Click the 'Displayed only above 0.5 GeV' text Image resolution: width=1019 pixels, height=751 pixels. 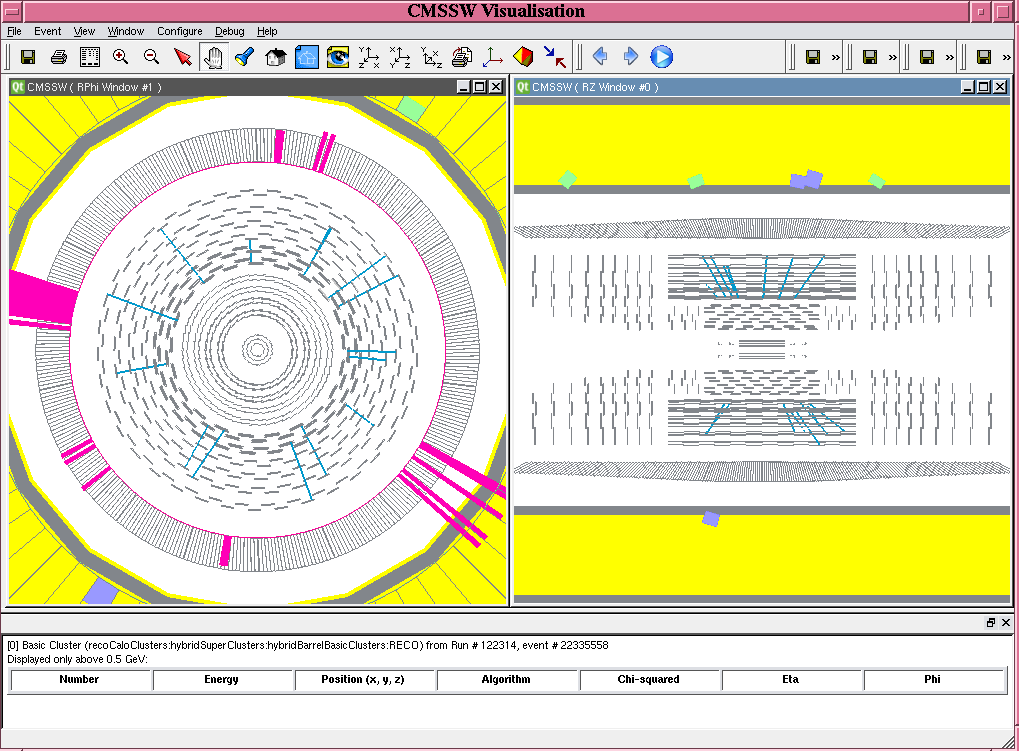click(77, 659)
